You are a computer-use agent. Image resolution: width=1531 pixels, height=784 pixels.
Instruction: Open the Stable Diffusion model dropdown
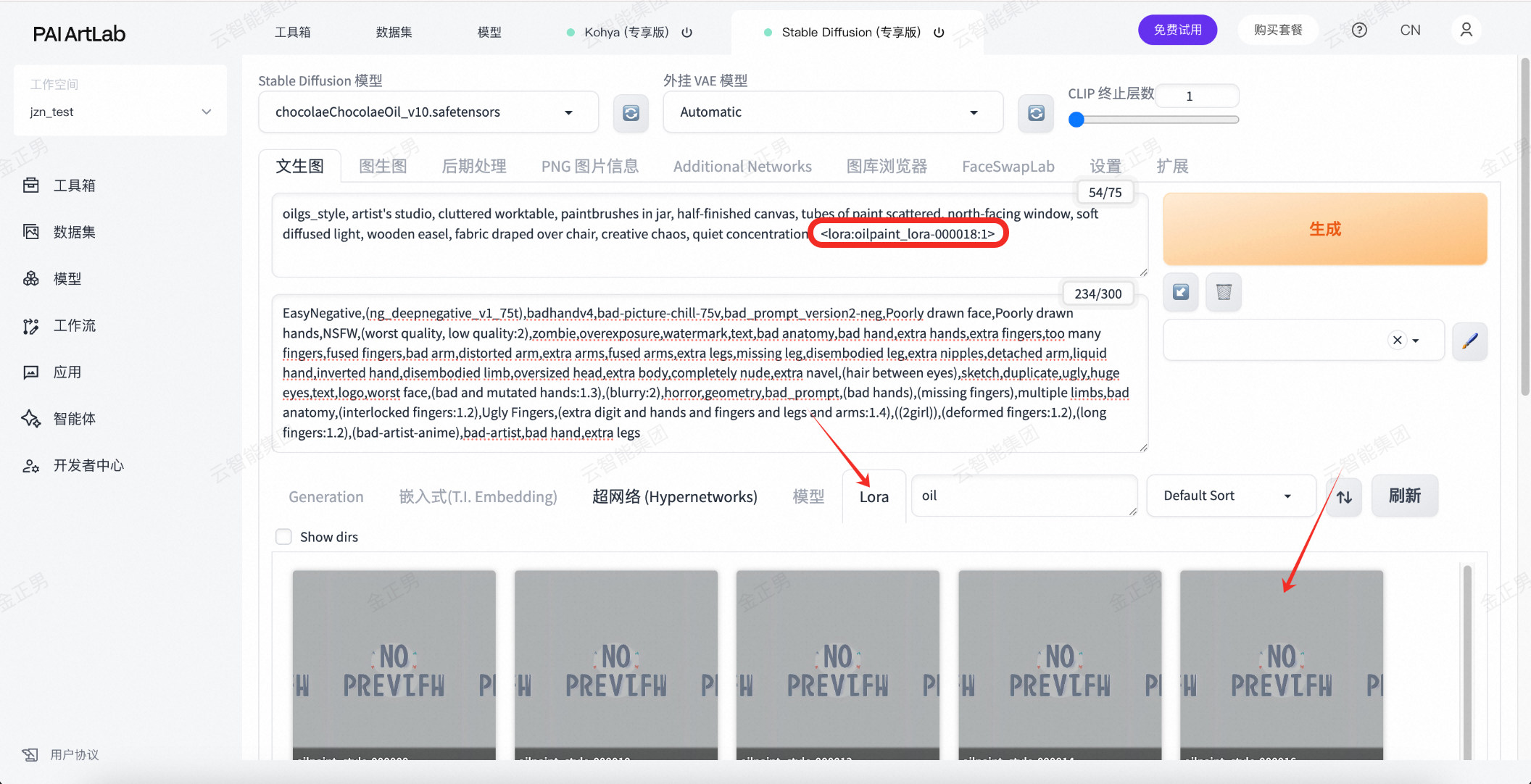point(428,112)
